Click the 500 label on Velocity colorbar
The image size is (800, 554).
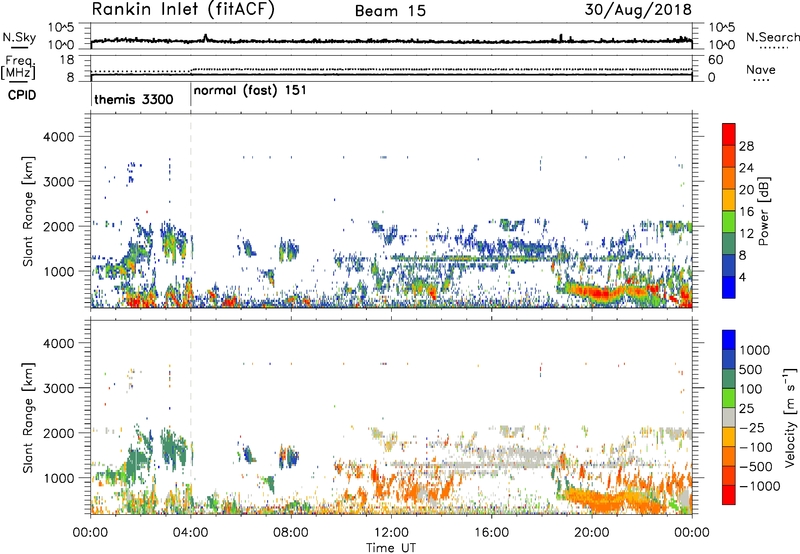751,369
